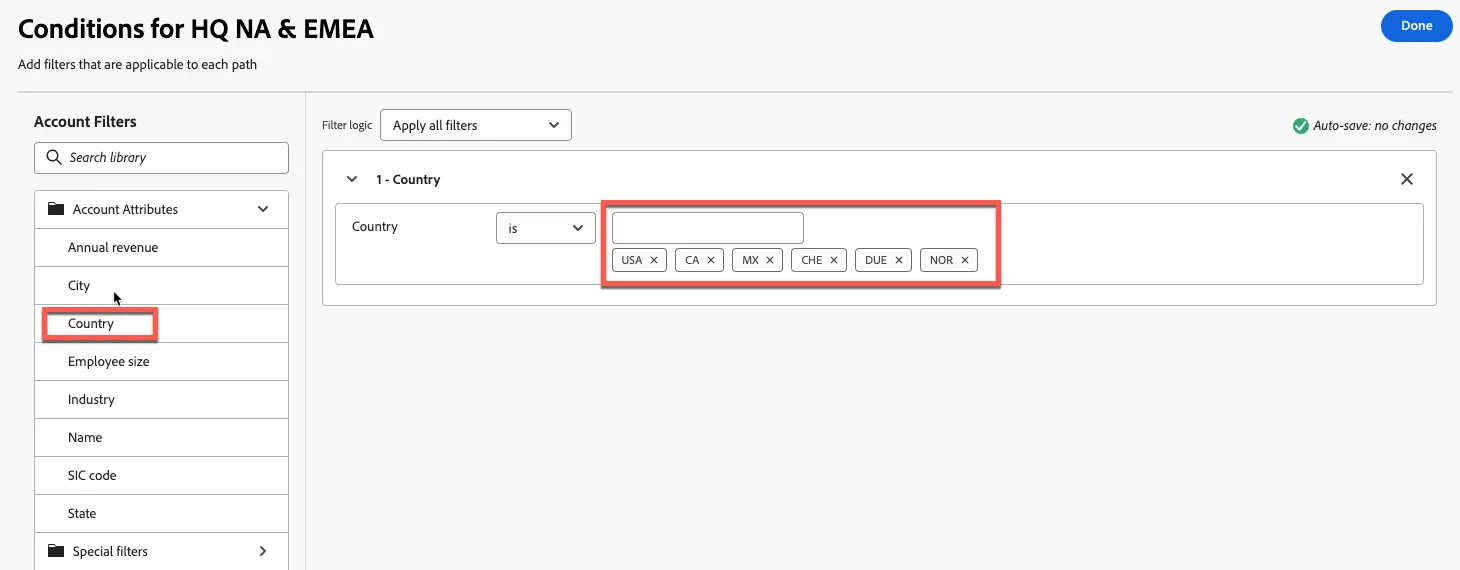Click the 'Auto-save: no changes' status text
Screen dimensions: 1460x570
click(x=1375, y=126)
